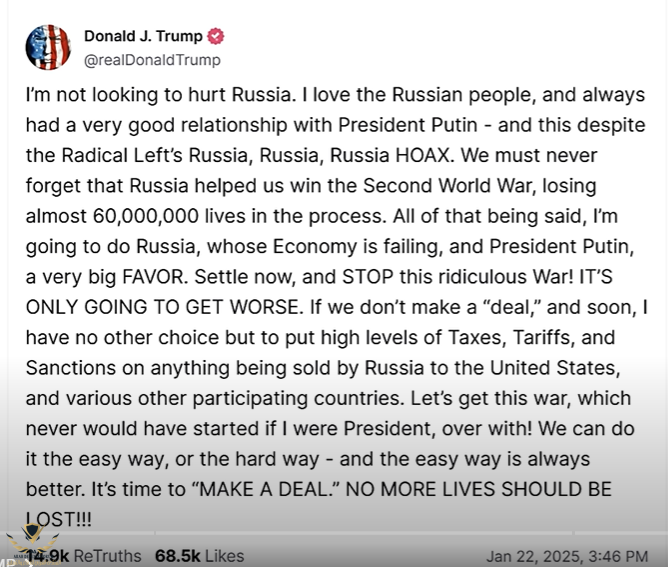
Task: Click the flag-themed profile avatar
Action: pyautogui.click(x=48, y=47)
